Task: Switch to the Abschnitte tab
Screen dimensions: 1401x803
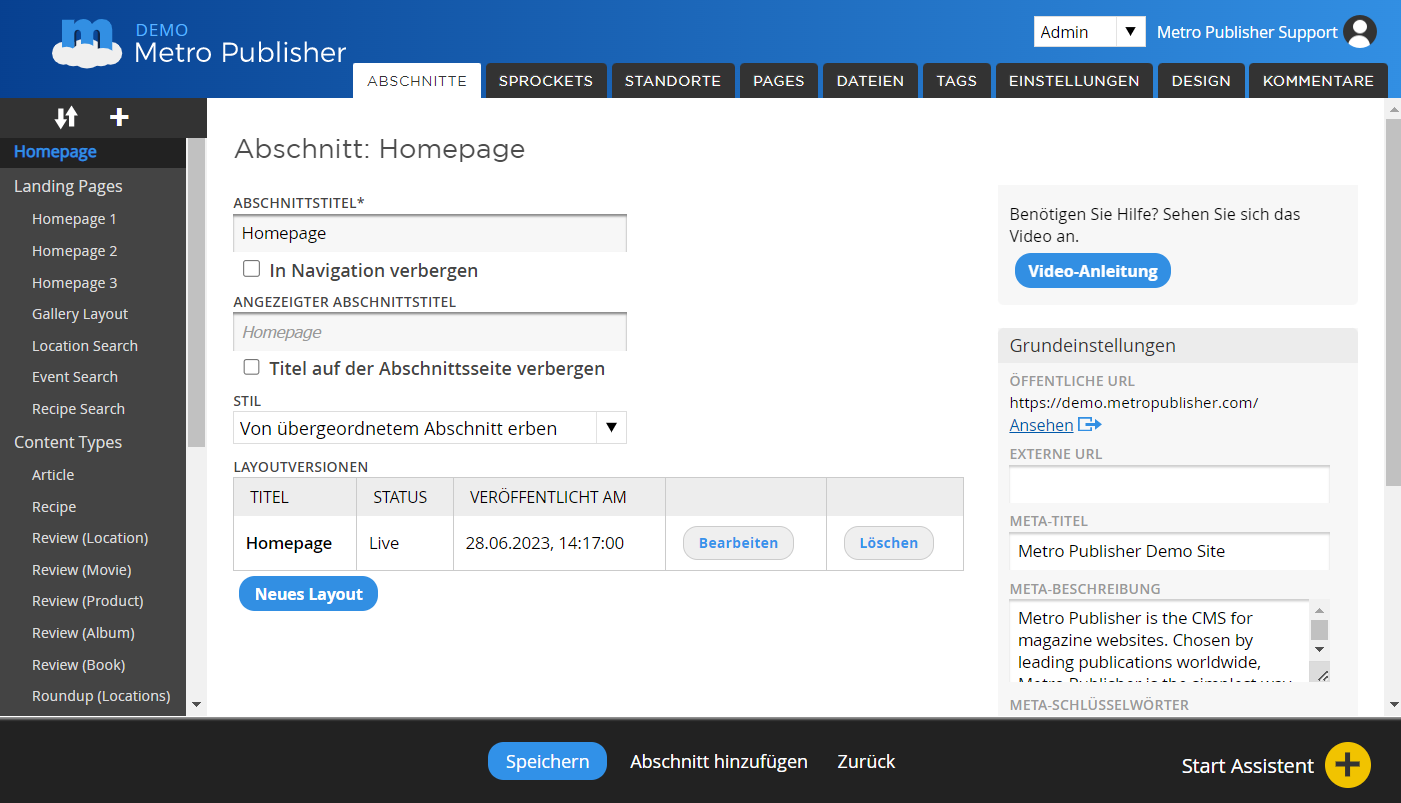Action: point(417,81)
